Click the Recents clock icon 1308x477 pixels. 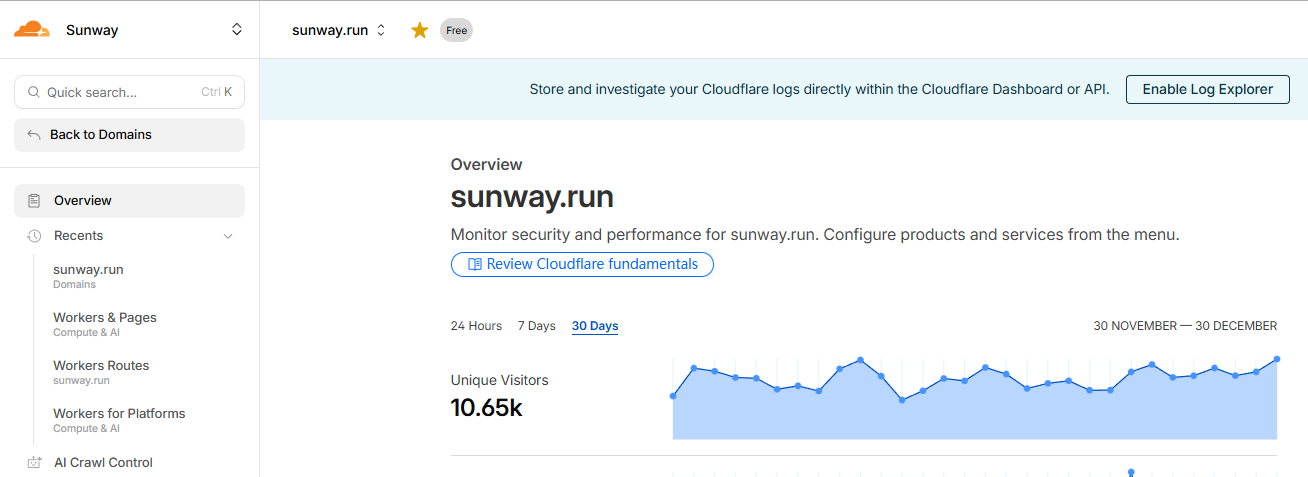tap(35, 236)
